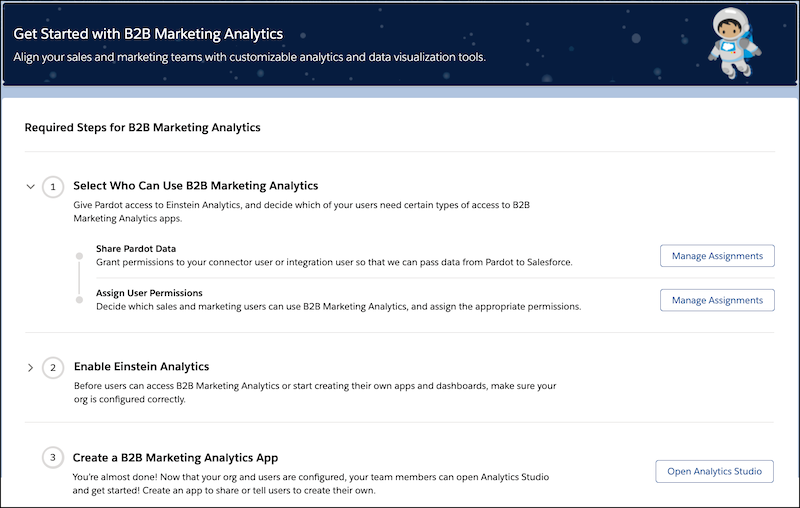Click the vertical connector line between substeps
The width and height of the screenshot is (800, 508).
[79, 278]
